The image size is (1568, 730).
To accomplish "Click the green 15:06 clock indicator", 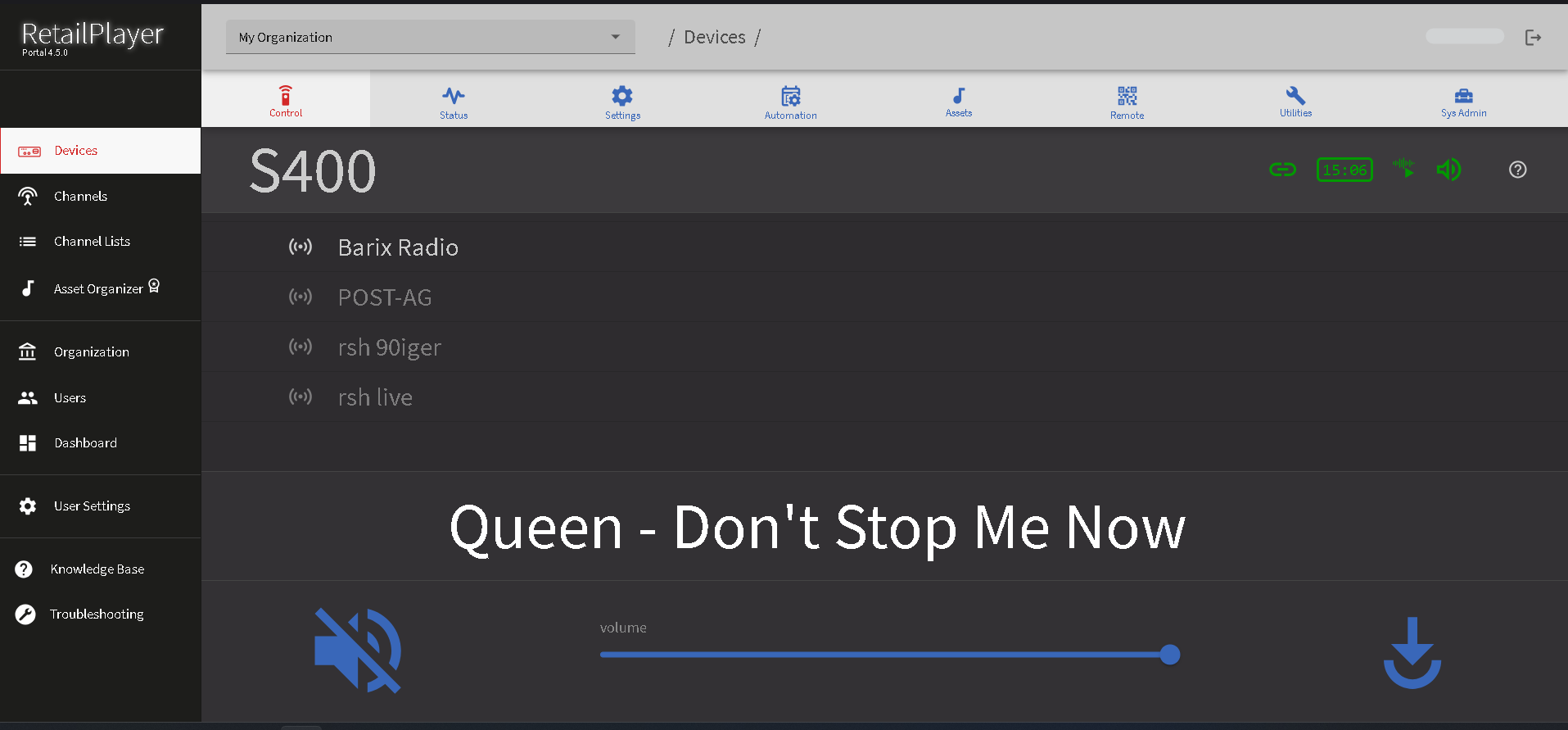I will 1344,170.
